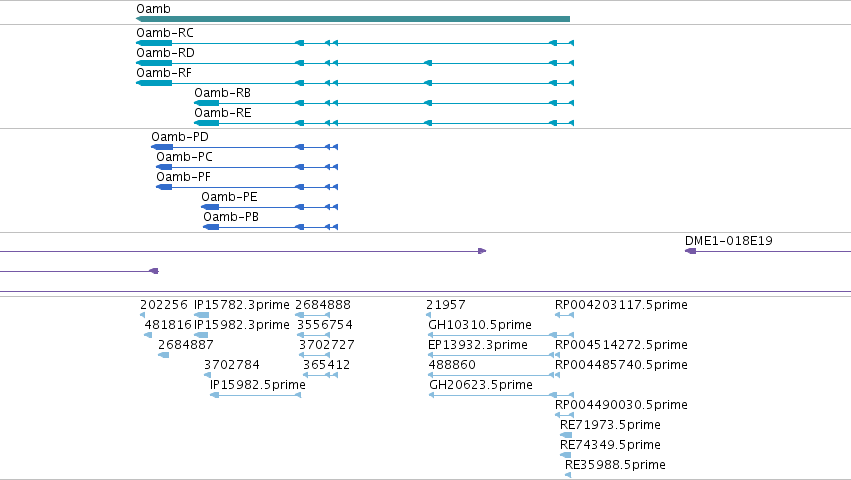Select the Oamb-RC transcript label

coord(164,33)
